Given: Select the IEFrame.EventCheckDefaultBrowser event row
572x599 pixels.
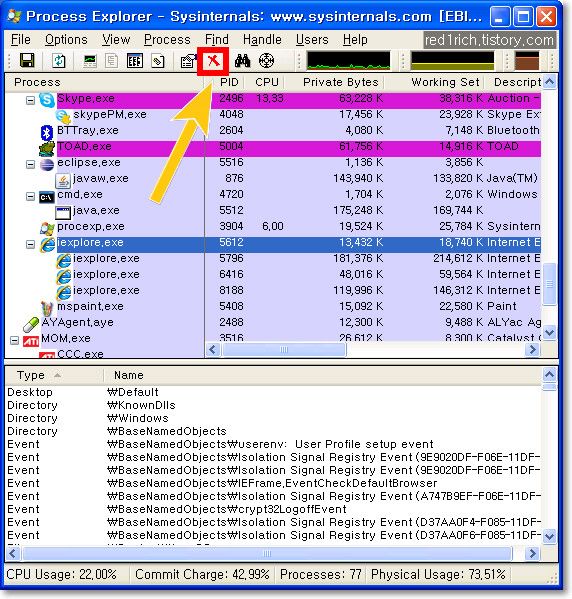Looking at the screenshot, I should [x=274, y=483].
